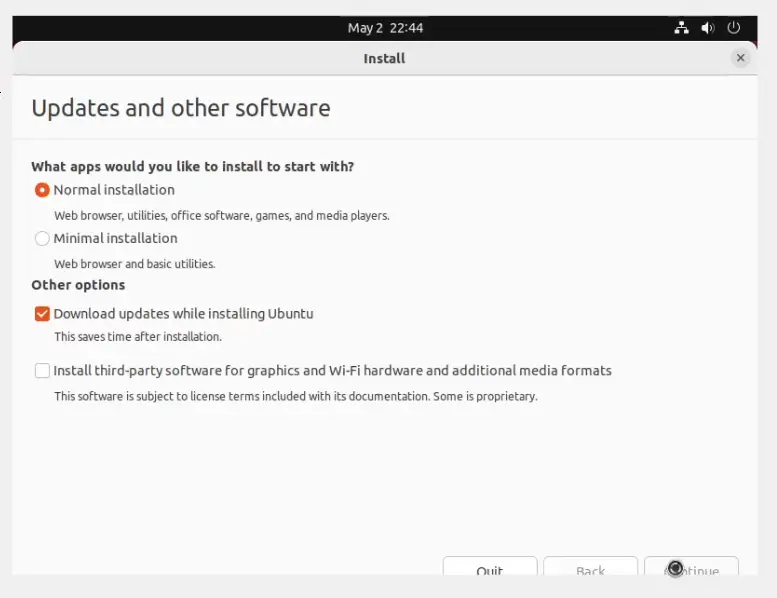The width and height of the screenshot is (777, 598).
Task: Open the clock showing May 2 22:44
Action: tap(385, 28)
